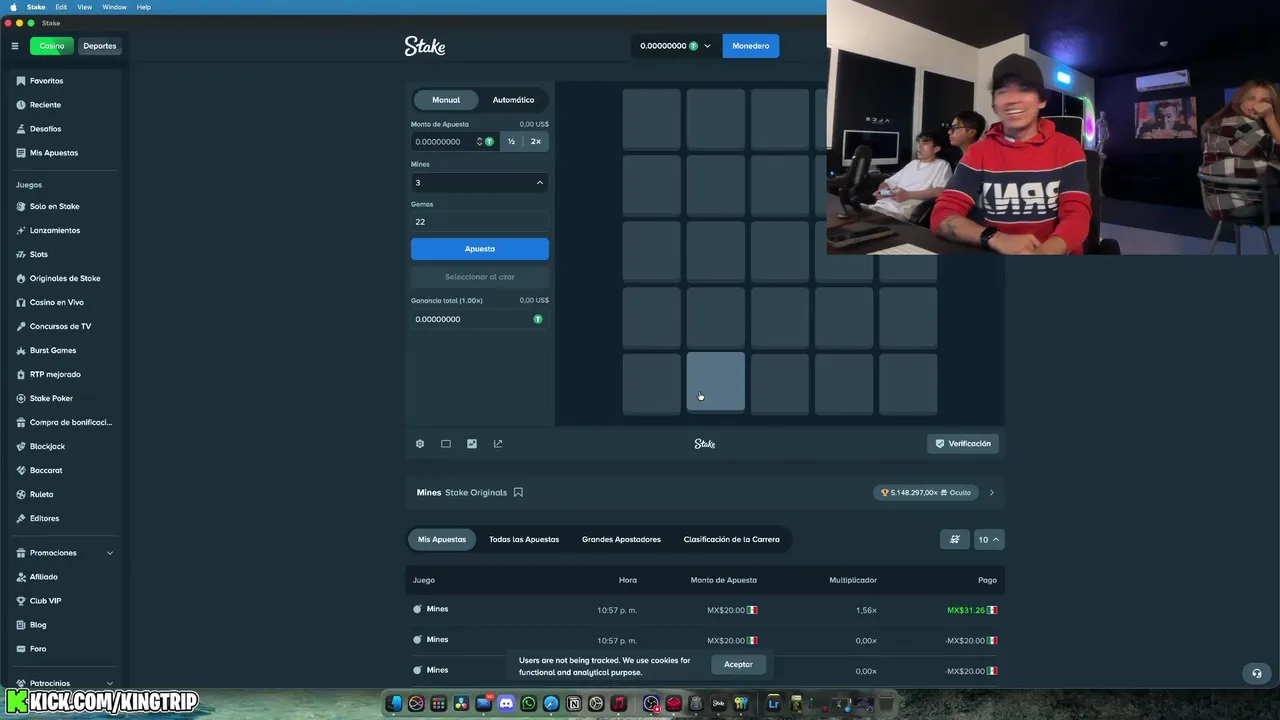1280x720 pixels.
Task: Reveal the highlighted mines tile under cursor
Action: point(715,382)
